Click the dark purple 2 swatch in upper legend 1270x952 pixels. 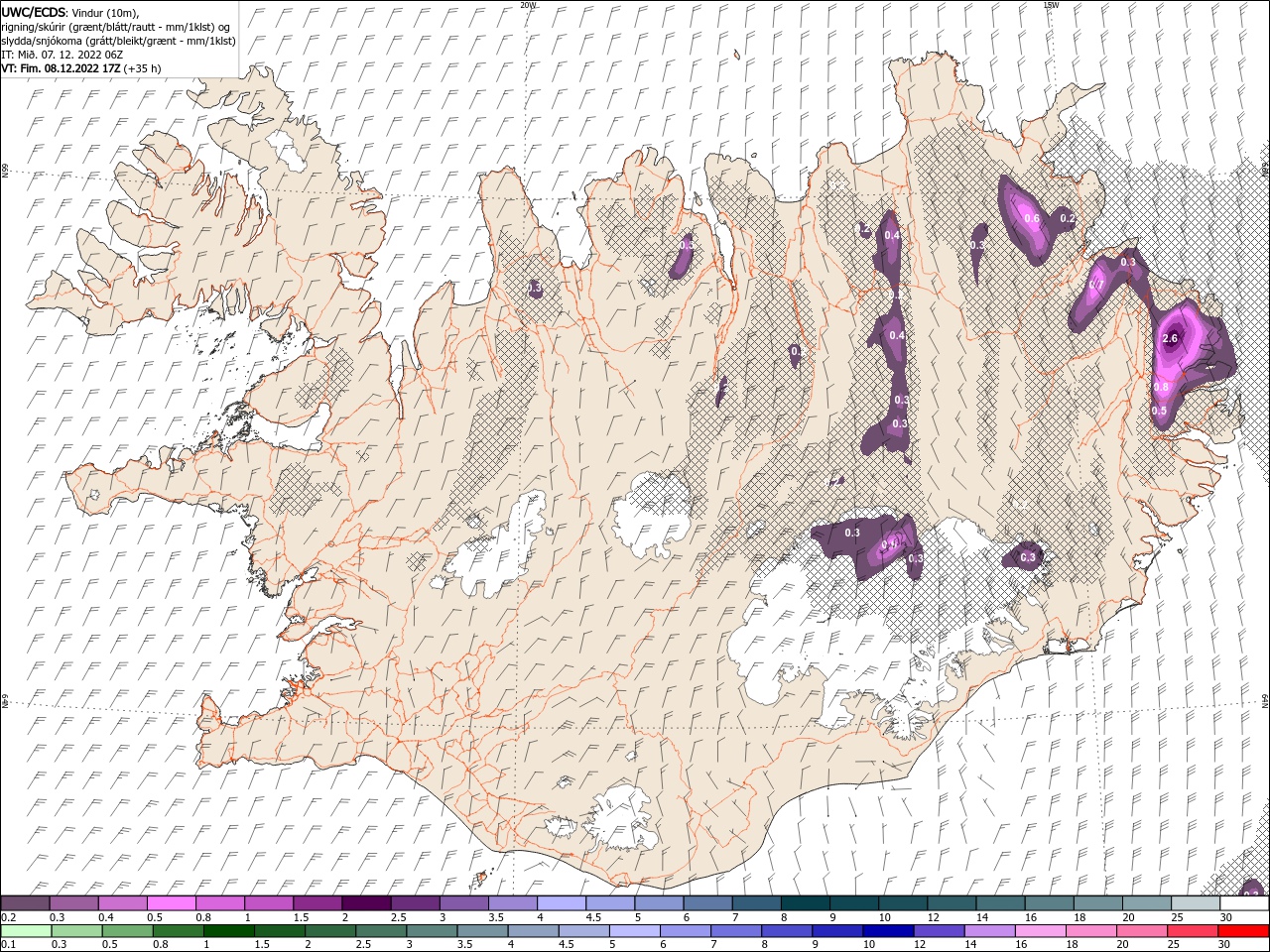click(366, 903)
